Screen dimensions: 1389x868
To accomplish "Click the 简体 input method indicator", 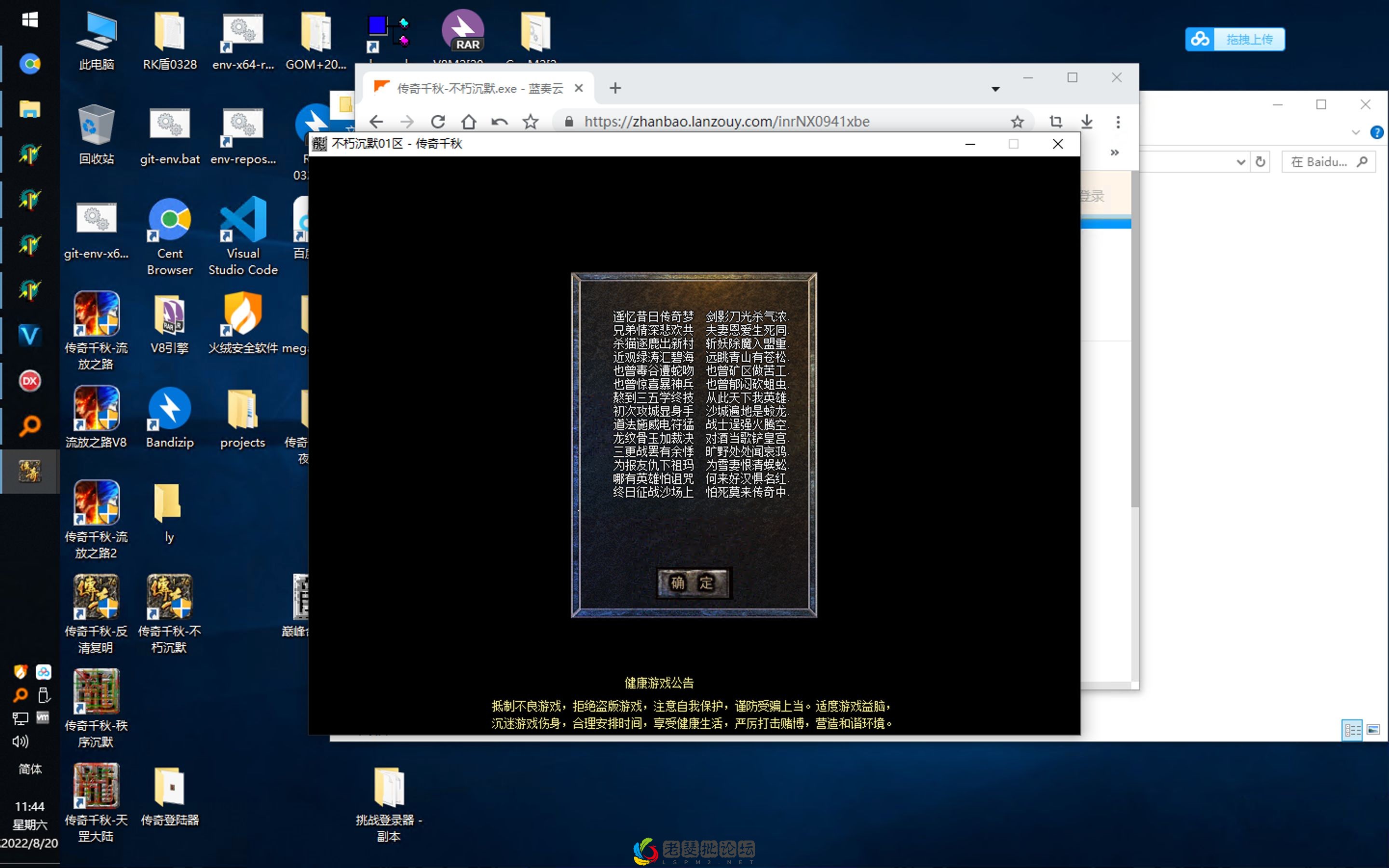I will (30, 769).
